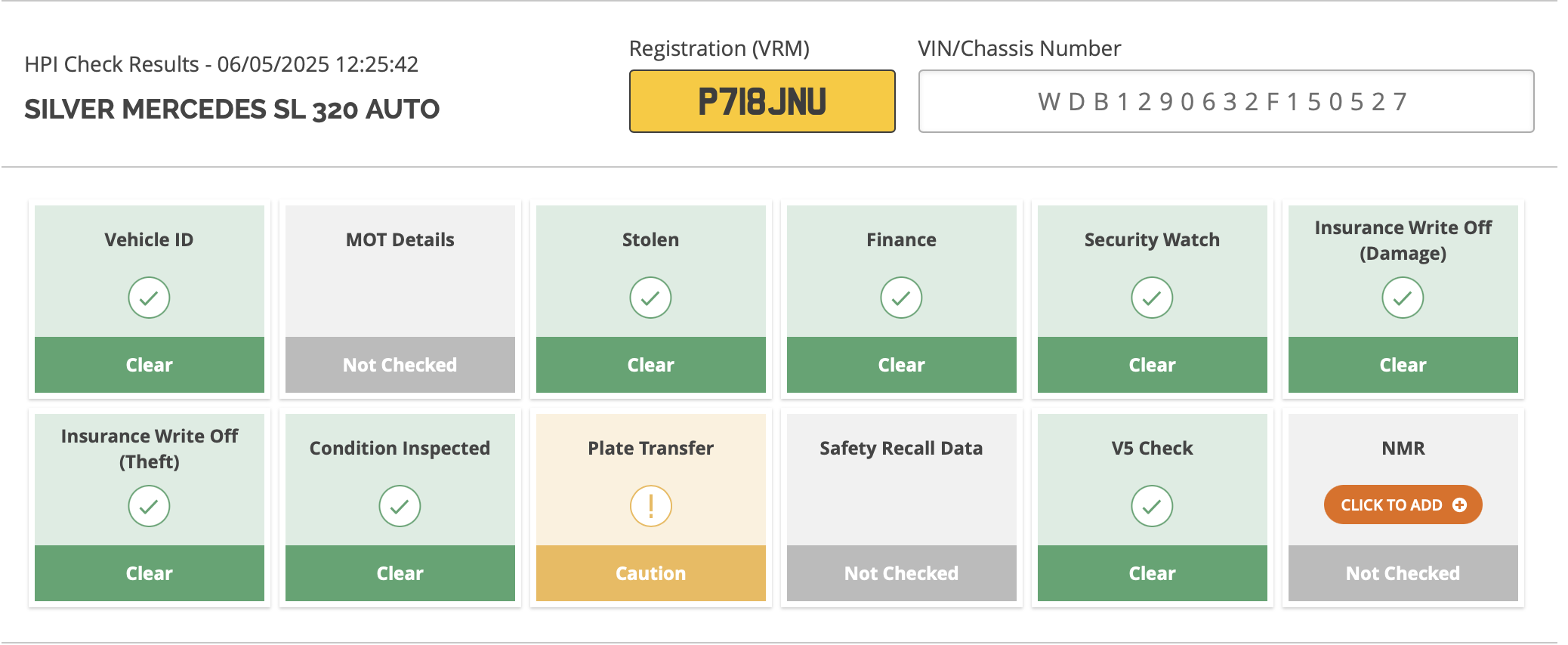Screen dimensions: 1568x645
Task: Select the Safety Recall Data card title
Action: point(901,449)
